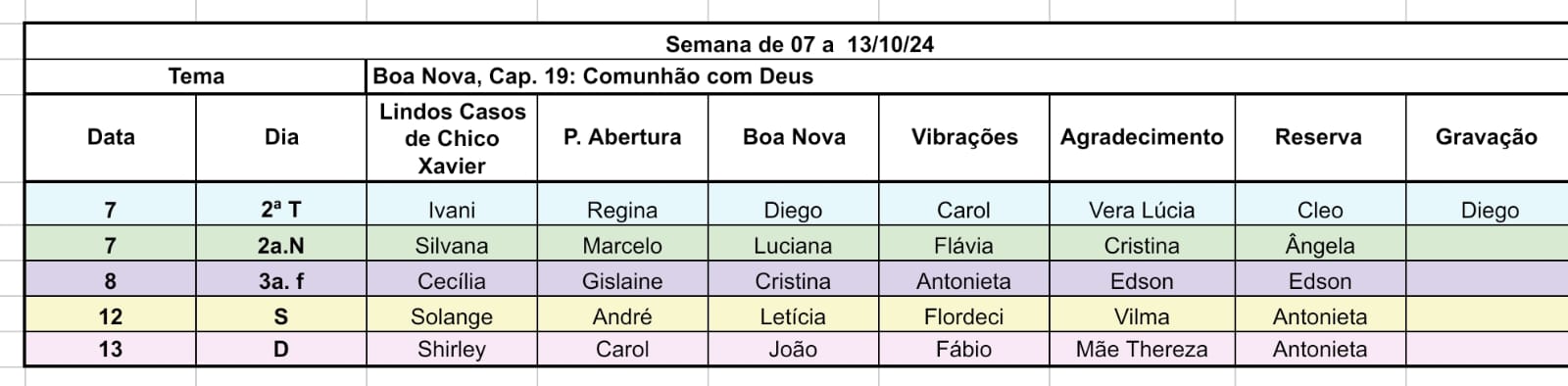
Task: Click the 'Agradecimento' header cell
Action: click(x=1142, y=137)
